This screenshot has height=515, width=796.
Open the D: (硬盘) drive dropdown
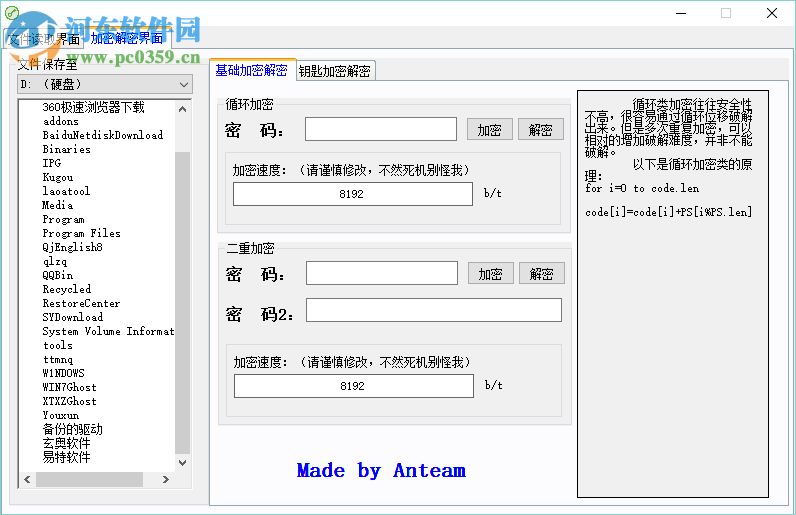pos(105,84)
